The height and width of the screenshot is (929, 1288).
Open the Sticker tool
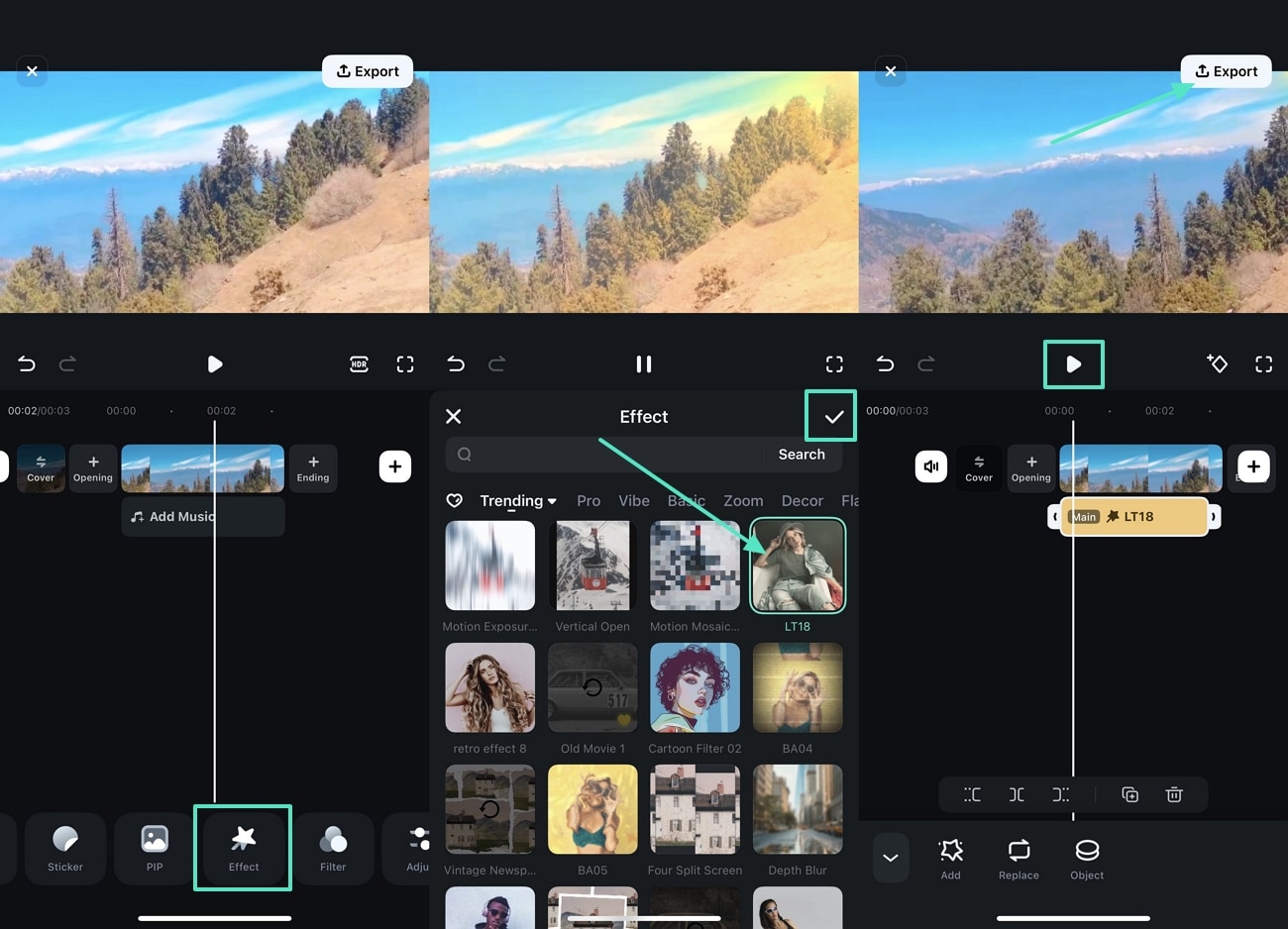click(x=65, y=848)
